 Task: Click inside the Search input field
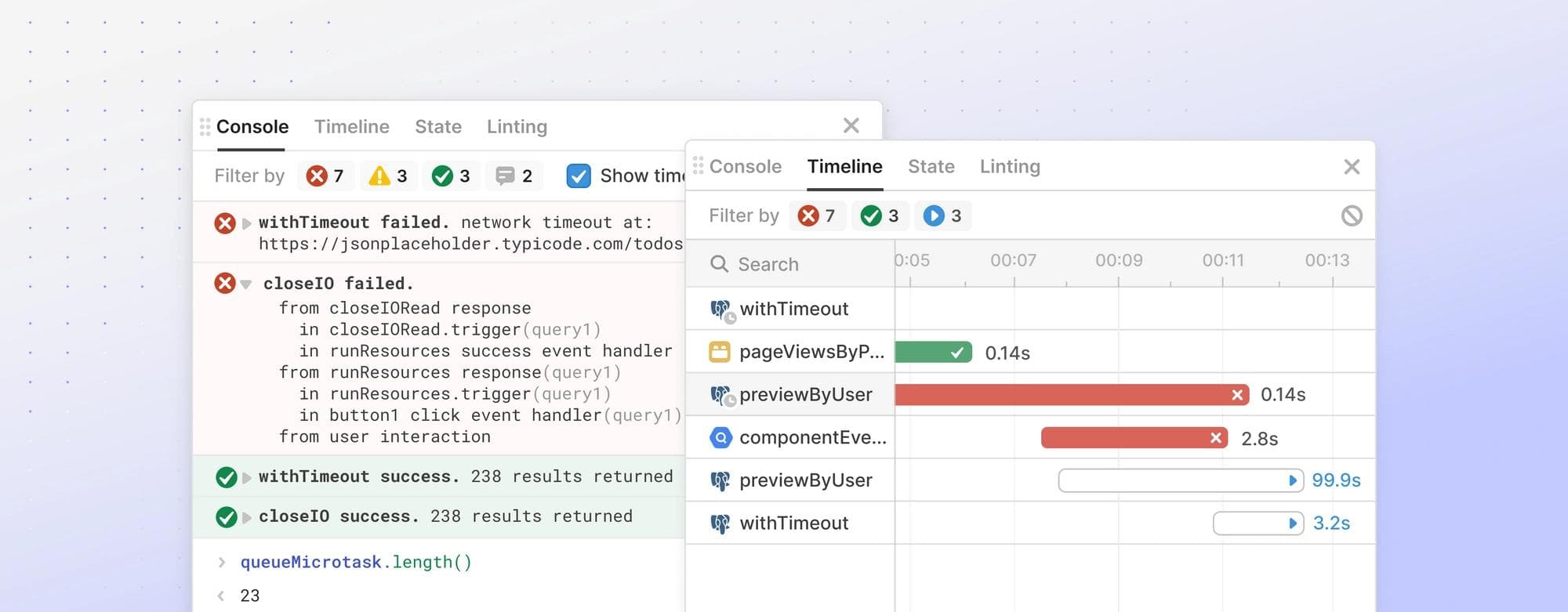[x=784, y=264]
